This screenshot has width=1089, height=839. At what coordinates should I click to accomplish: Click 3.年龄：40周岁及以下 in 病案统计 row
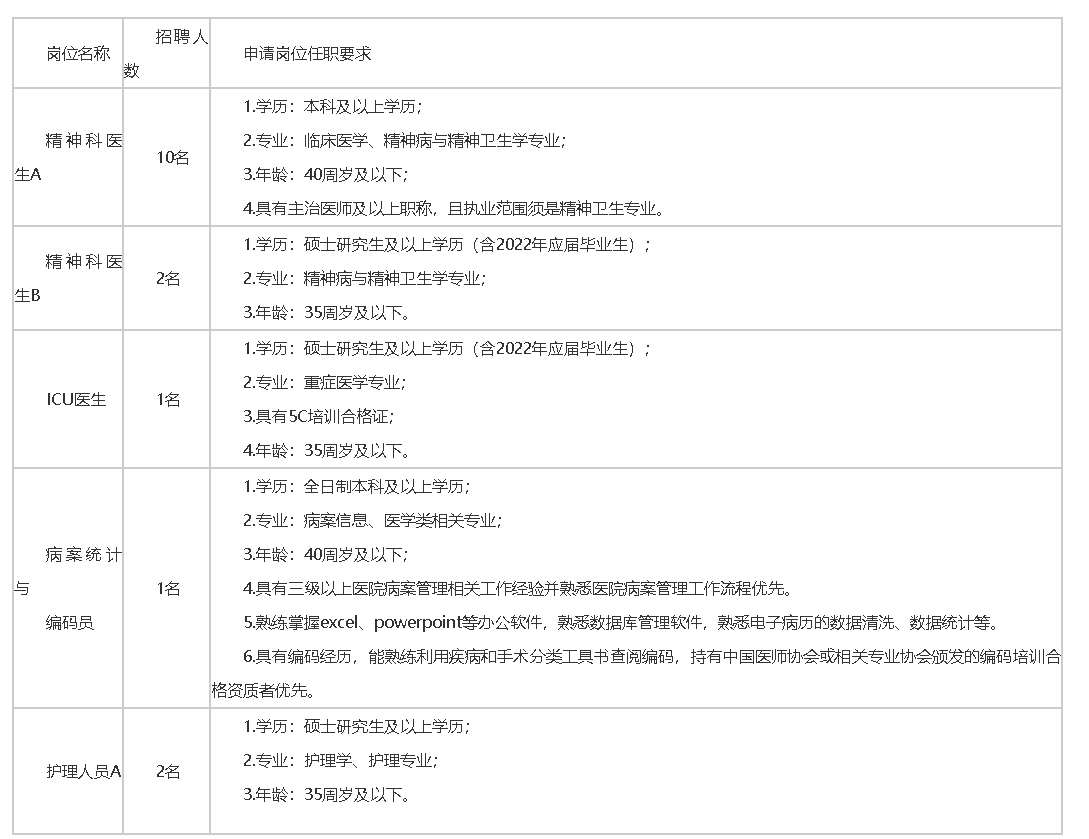click(x=325, y=555)
